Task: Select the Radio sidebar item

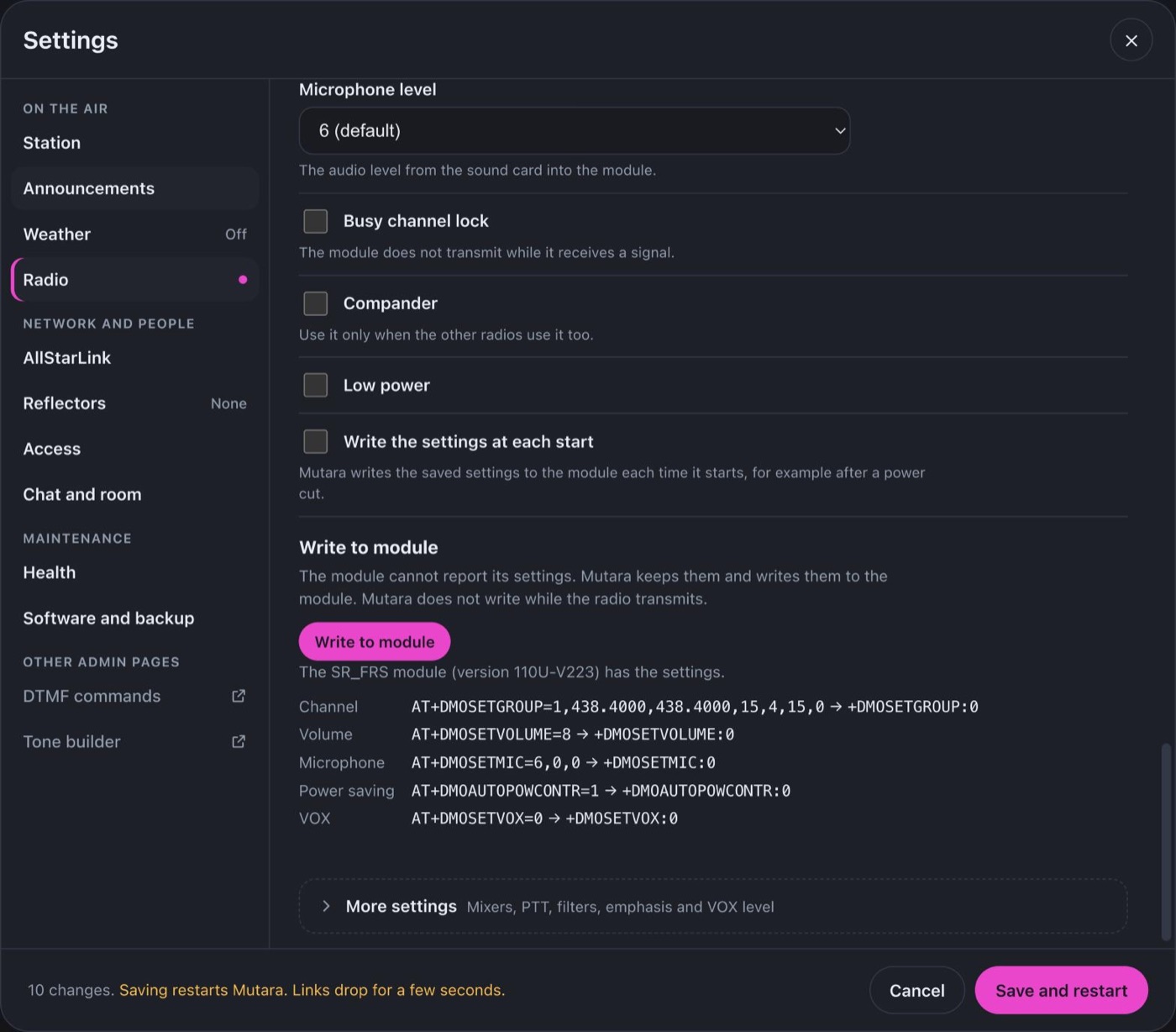Action: pyautogui.click(x=134, y=279)
